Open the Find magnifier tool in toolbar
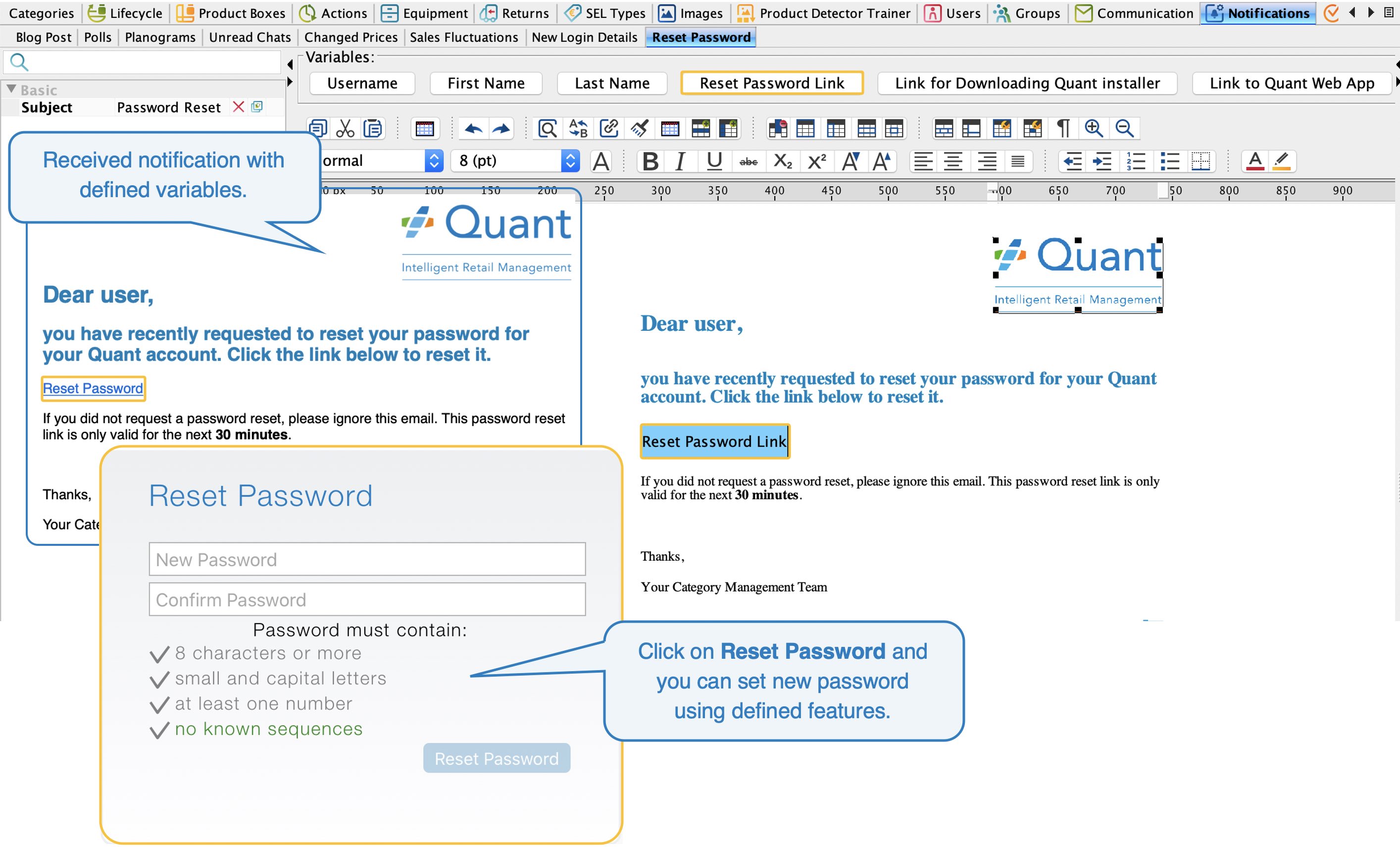The width and height of the screenshot is (1400, 847). click(547, 128)
